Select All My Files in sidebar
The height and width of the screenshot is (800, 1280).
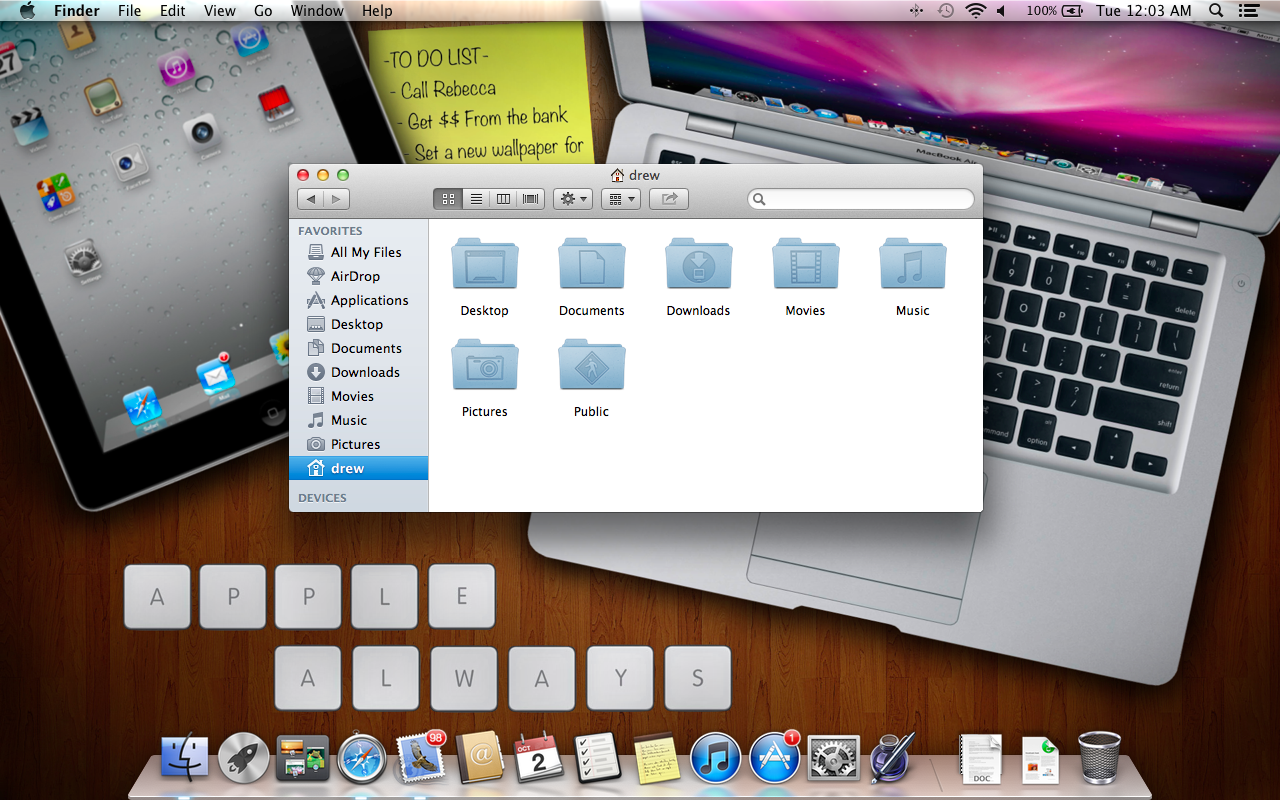pos(358,252)
